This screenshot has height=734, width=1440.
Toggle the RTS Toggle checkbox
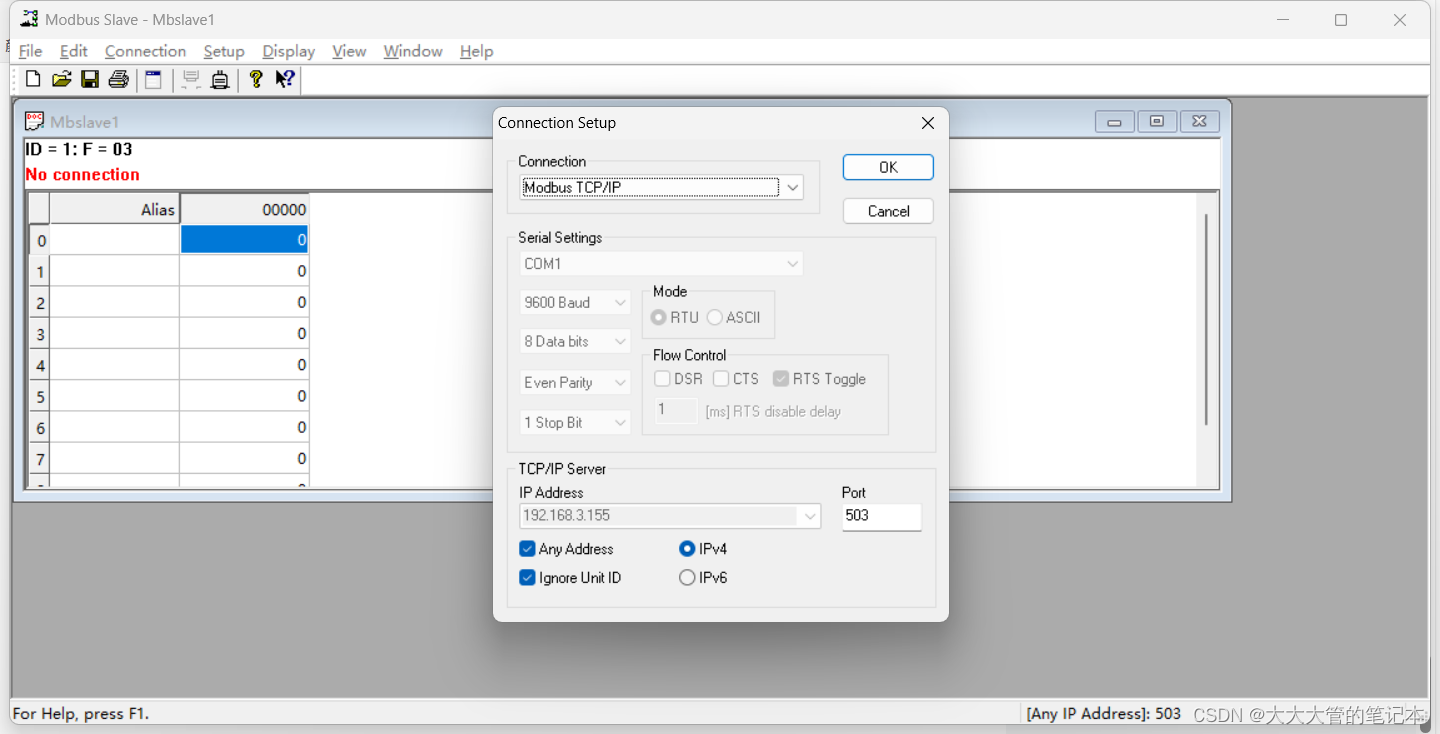(781, 379)
